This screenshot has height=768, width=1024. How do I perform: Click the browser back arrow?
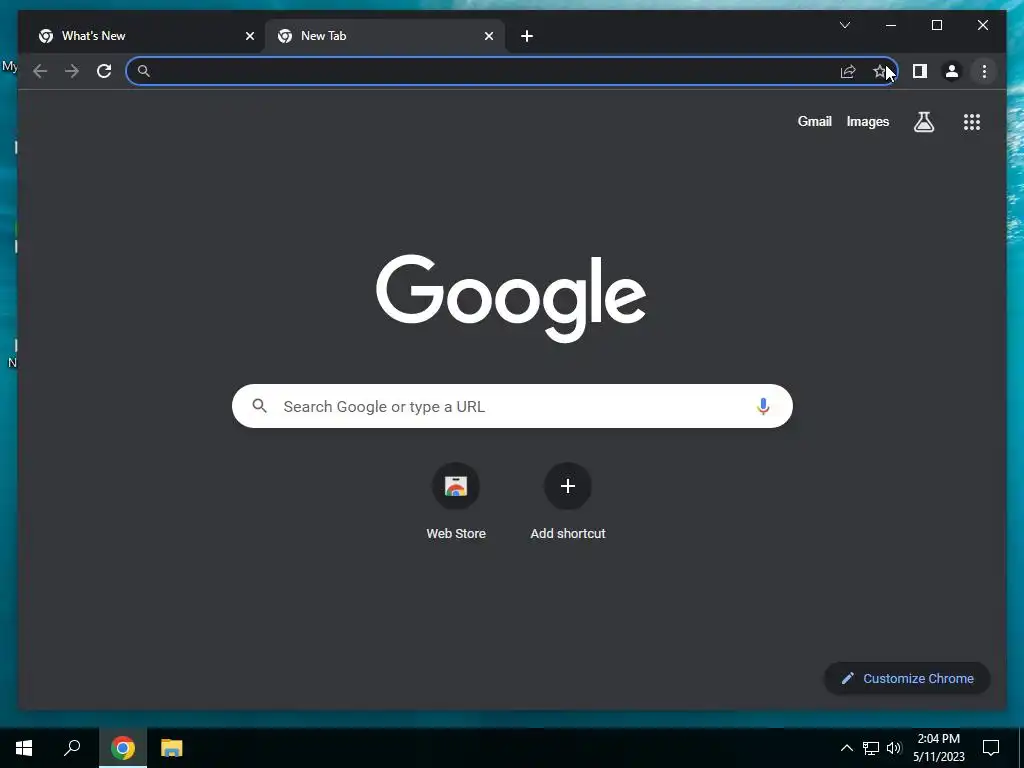40,71
